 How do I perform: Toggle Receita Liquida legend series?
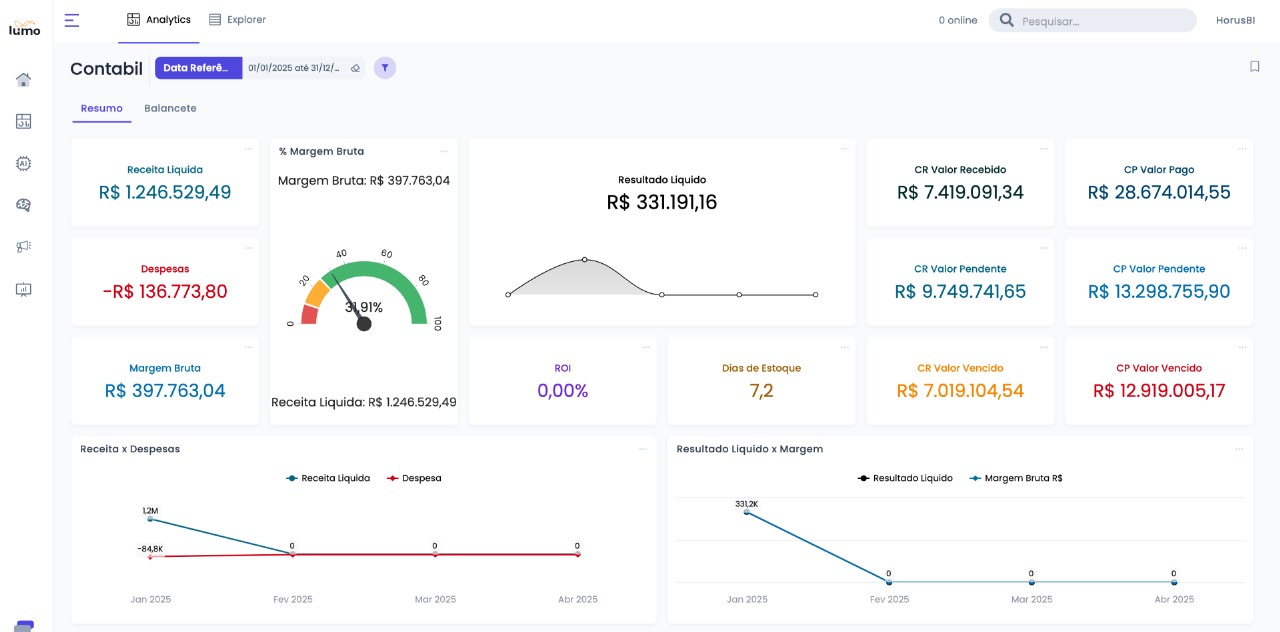[328, 478]
